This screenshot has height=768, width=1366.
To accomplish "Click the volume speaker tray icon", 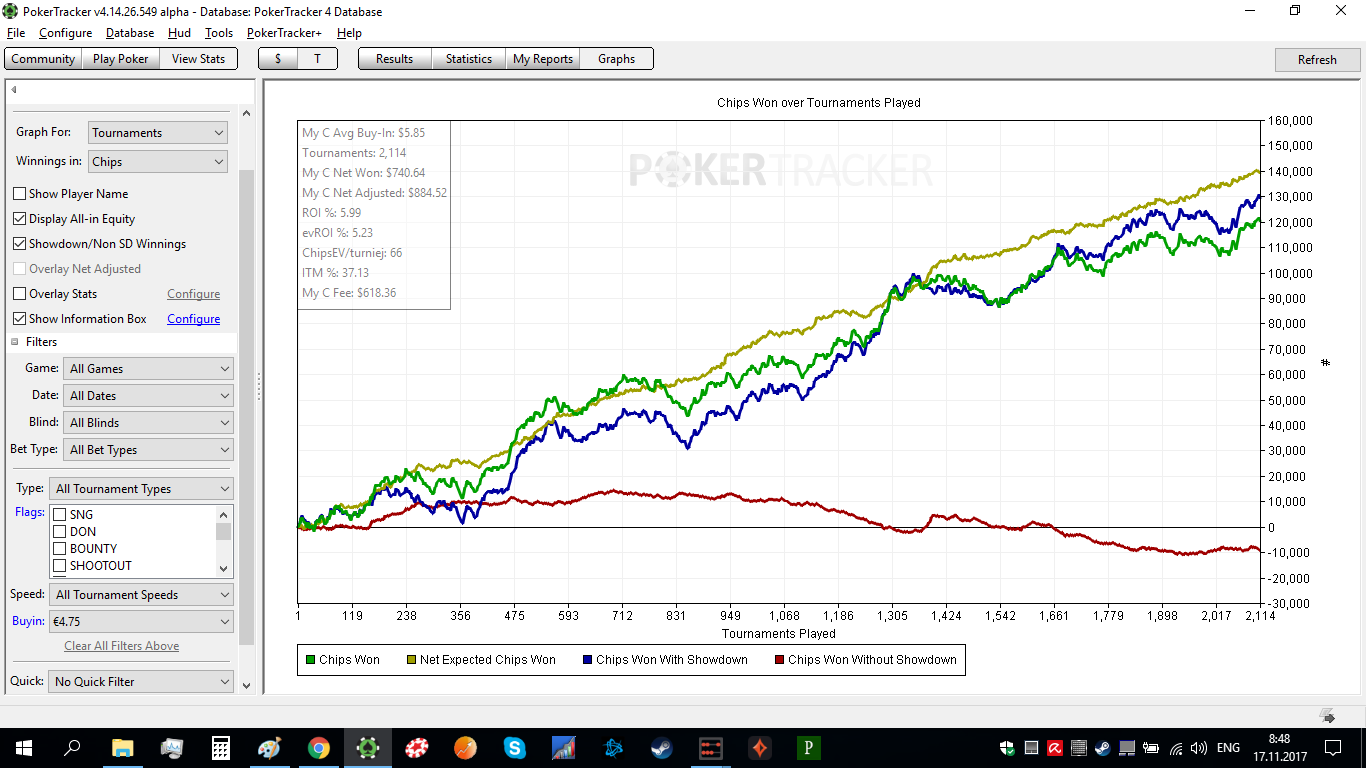I will click(x=1198, y=747).
